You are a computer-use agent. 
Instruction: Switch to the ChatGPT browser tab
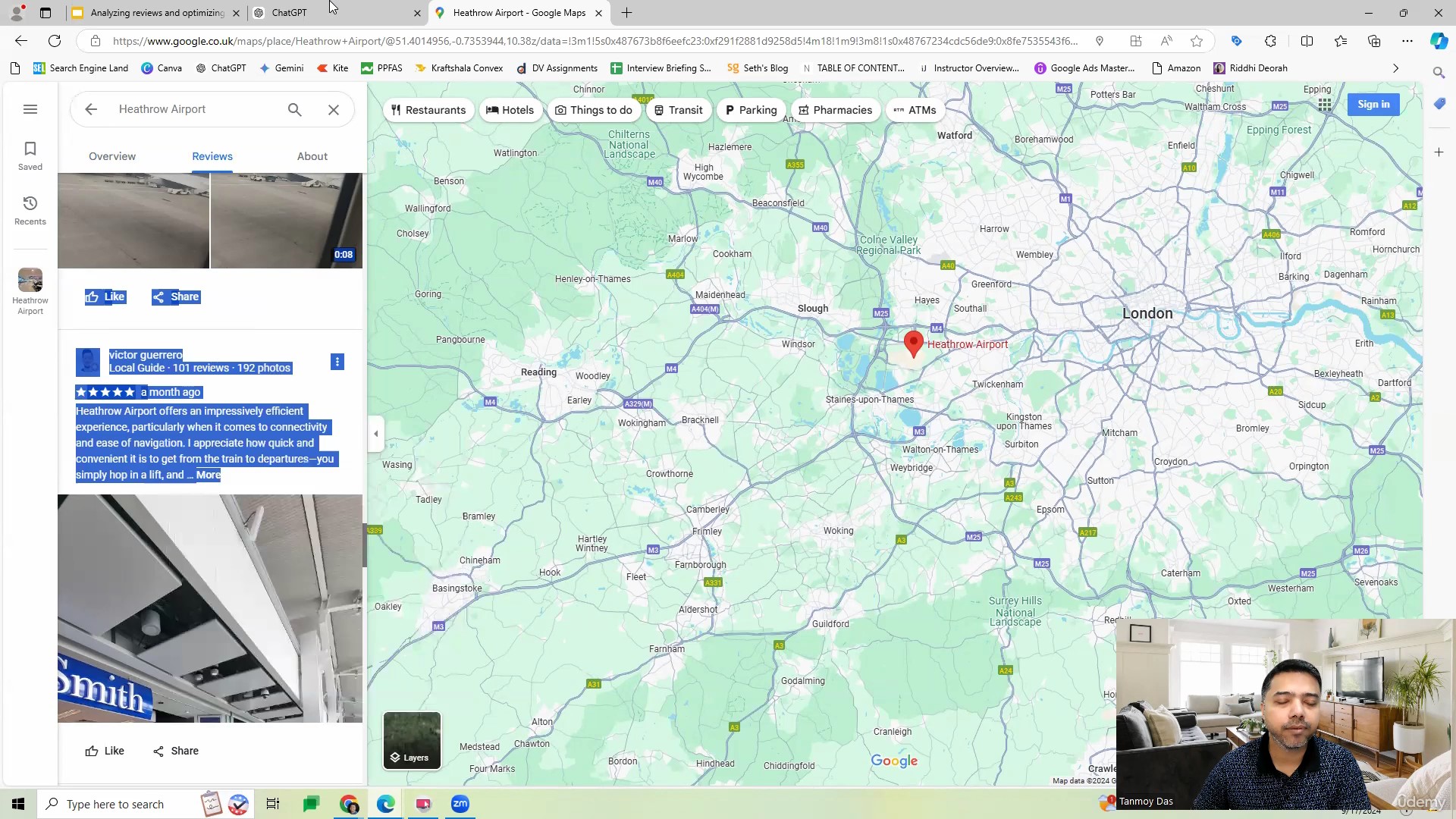[337, 13]
